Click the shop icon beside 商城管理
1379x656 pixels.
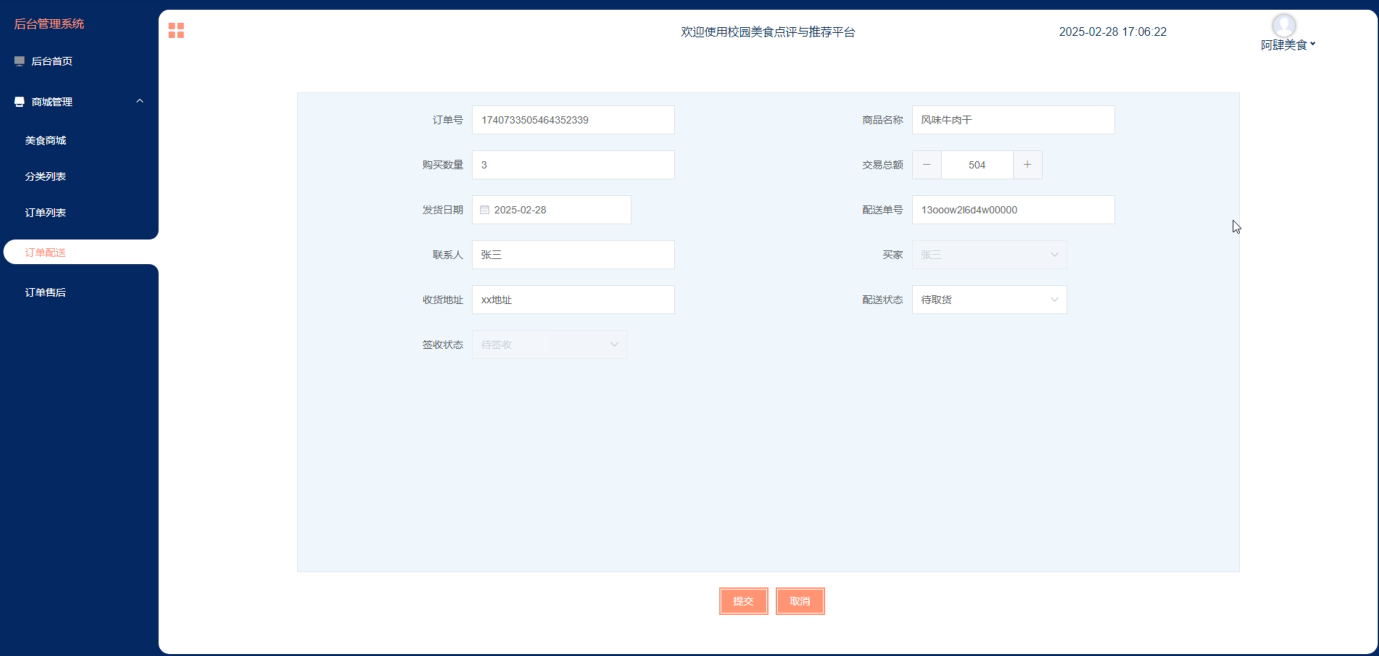(19, 102)
